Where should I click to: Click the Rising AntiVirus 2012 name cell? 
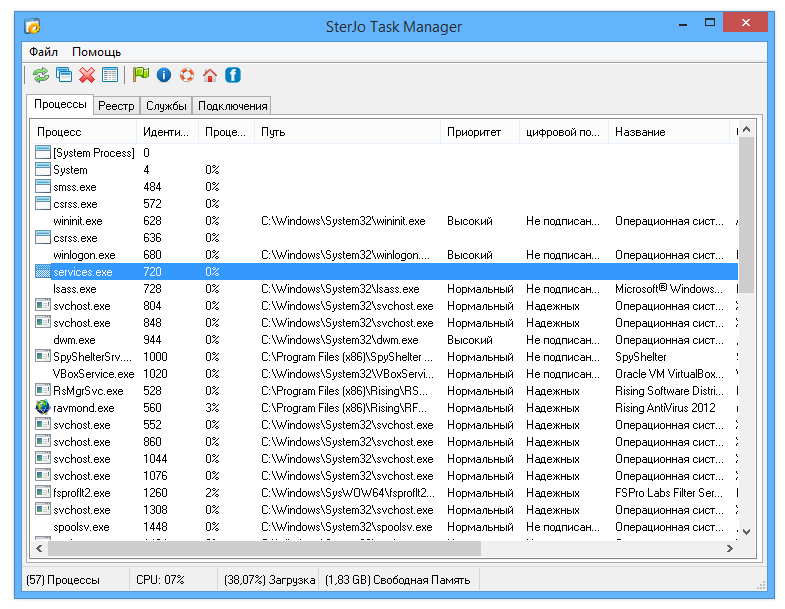tap(665, 408)
